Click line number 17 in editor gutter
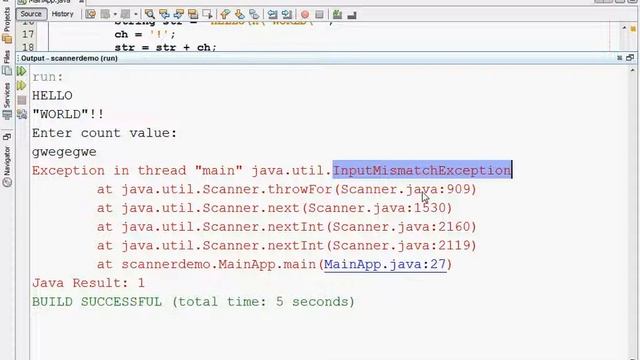The image size is (640, 360). pyautogui.click(x=28, y=34)
